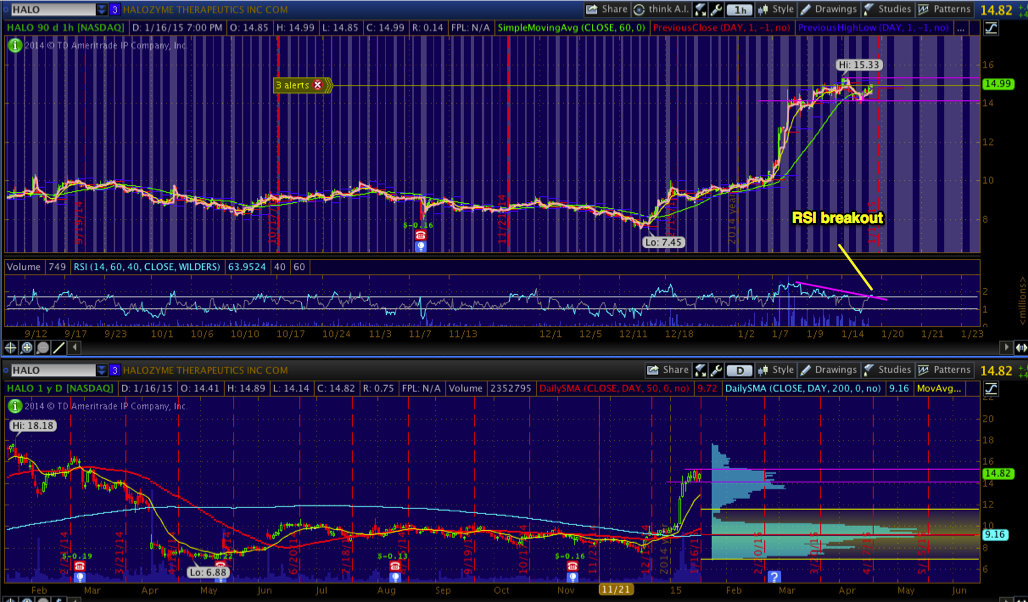Image resolution: width=1028 pixels, height=602 pixels.
Task: Click the zoom magnifier tool below top chart
Action: point(27,347)
